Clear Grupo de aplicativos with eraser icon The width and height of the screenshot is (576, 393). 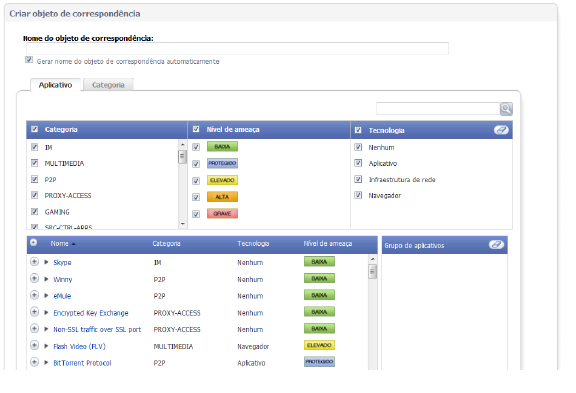pyautogui.click(x=496, y=245)
